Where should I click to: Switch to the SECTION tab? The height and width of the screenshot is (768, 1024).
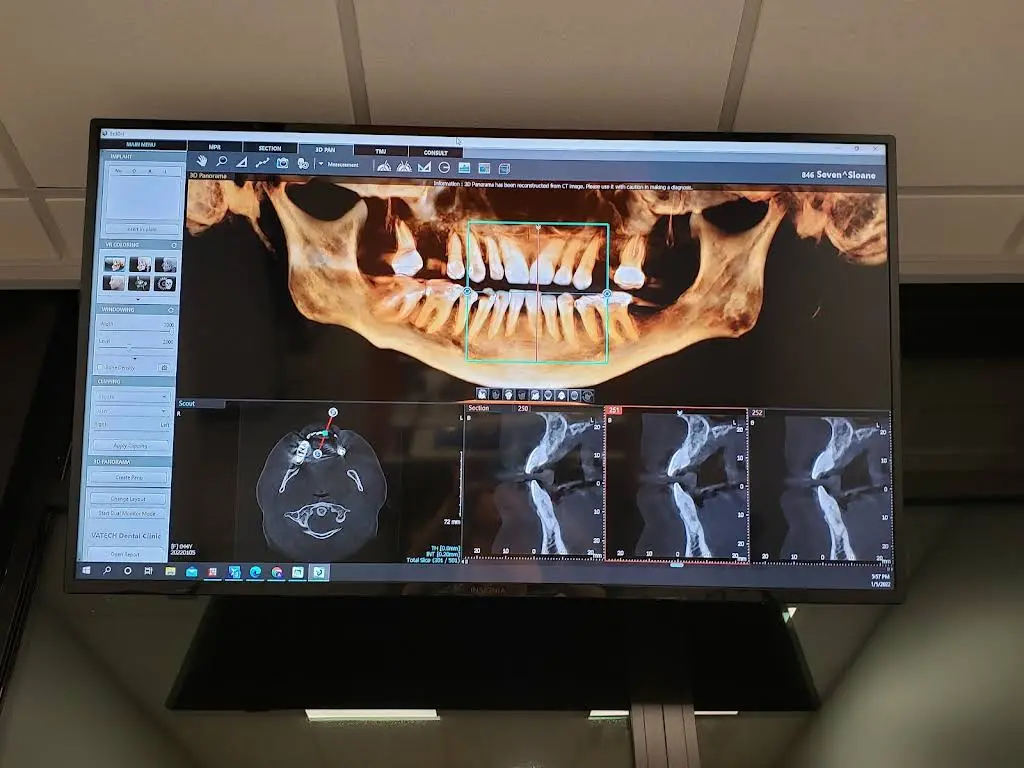(x=270, y=149)
